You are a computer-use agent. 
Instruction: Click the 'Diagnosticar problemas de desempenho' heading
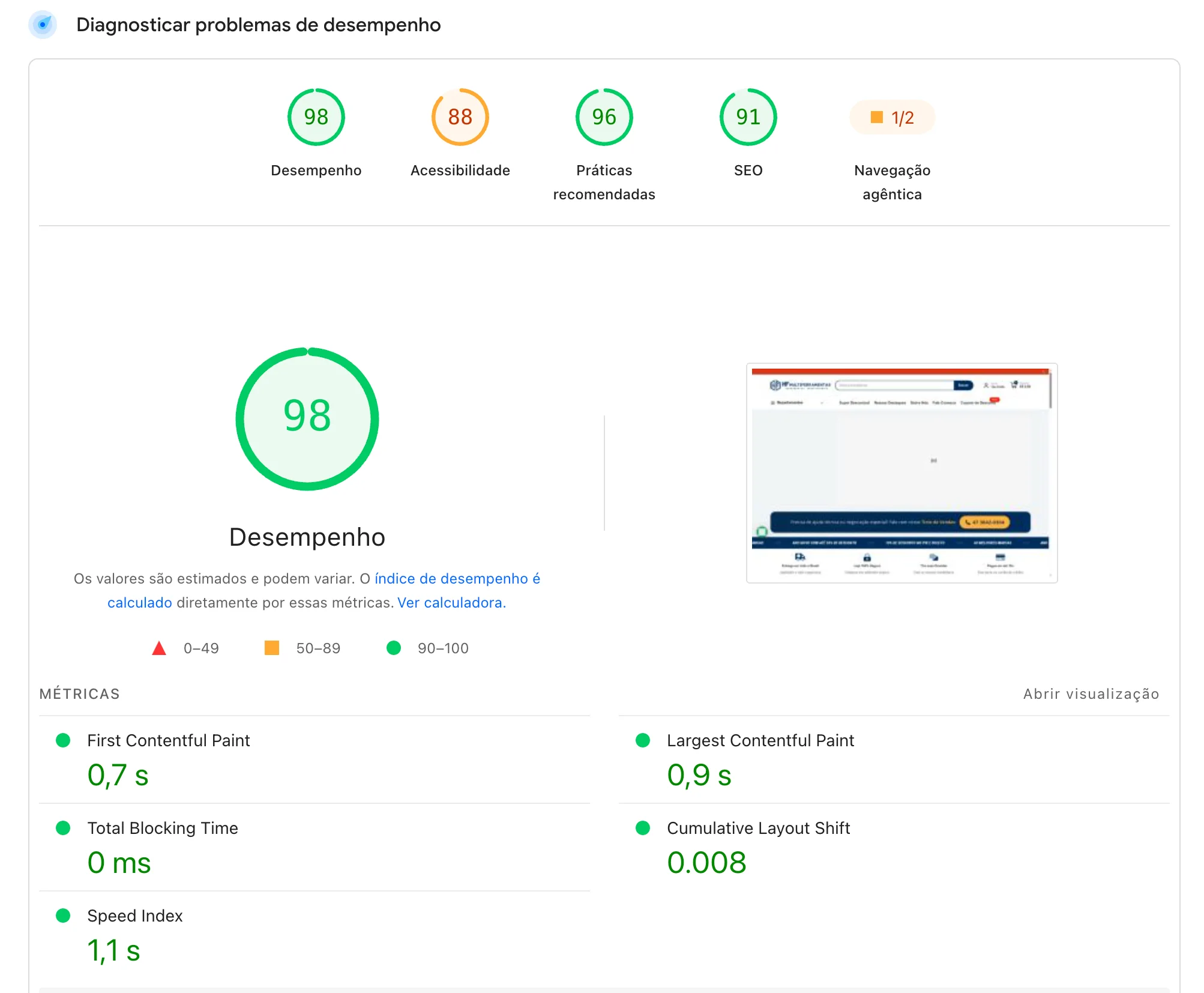click(258, 25)
